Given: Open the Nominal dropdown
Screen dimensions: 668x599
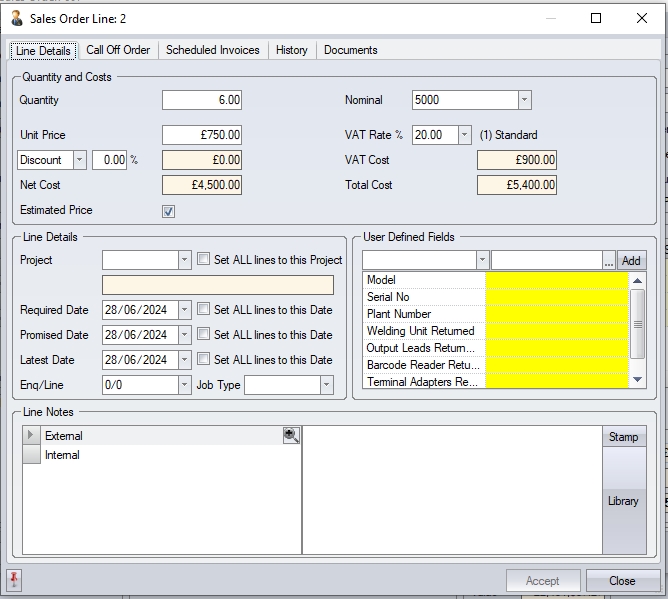Looking at the screenshot, I should (524, 100).
